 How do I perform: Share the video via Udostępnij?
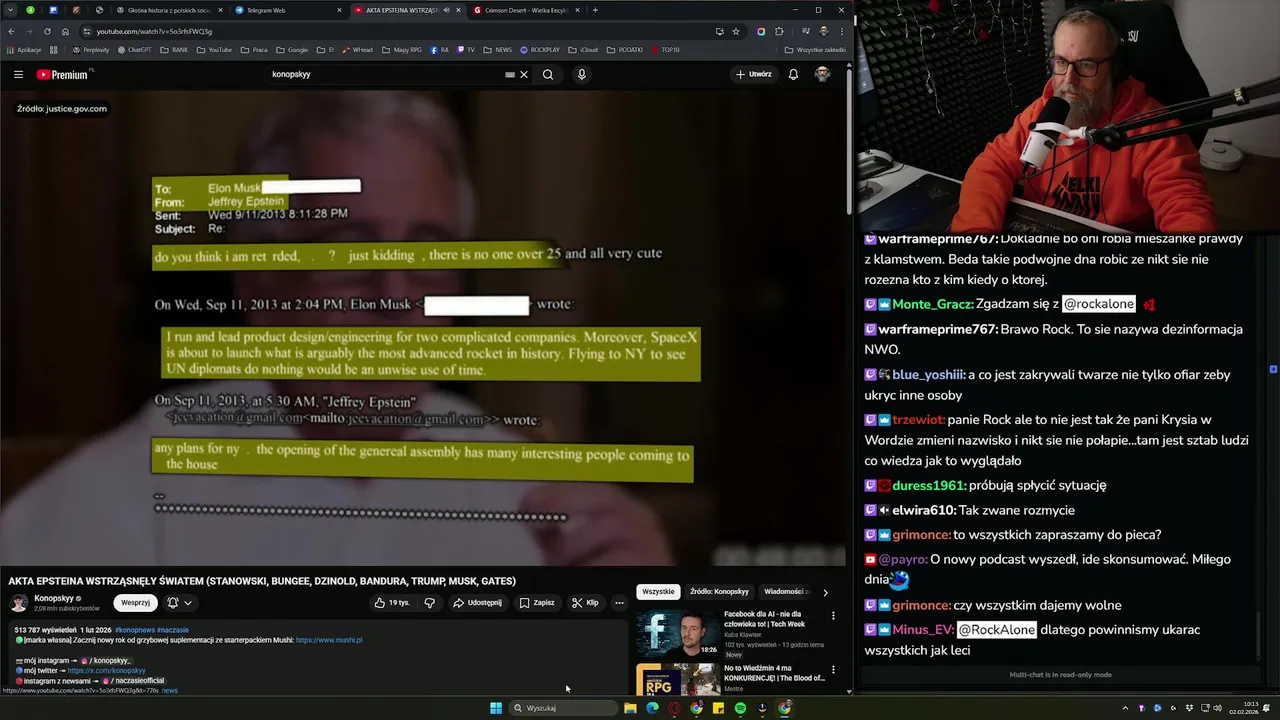click(478, 603)
